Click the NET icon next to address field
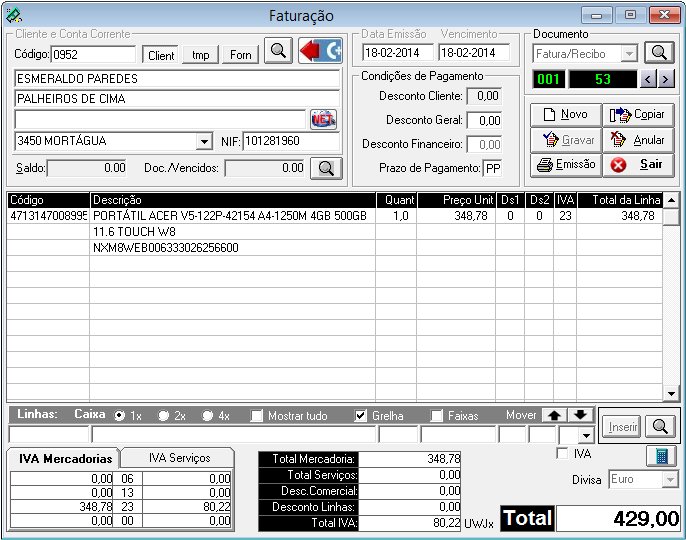Viewport: 686px width, 540px height. (x=323, y=119)
